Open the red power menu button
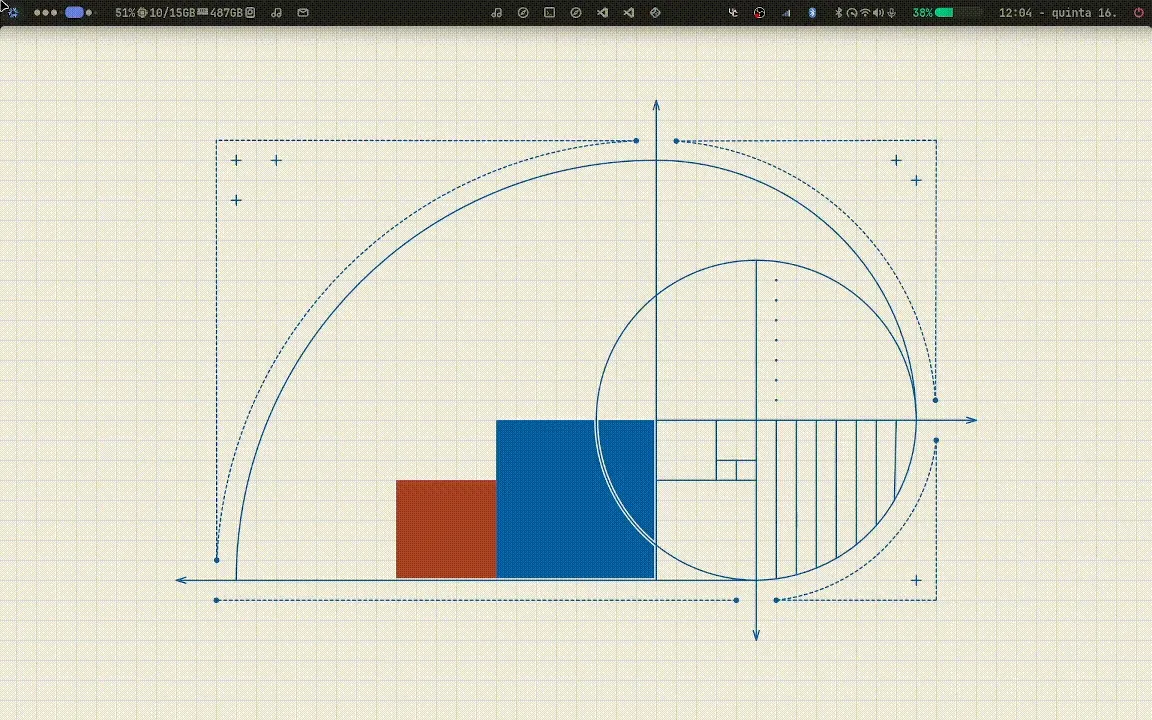The height and width of the screenshot is (720, 1152). tap(1139, 12)
